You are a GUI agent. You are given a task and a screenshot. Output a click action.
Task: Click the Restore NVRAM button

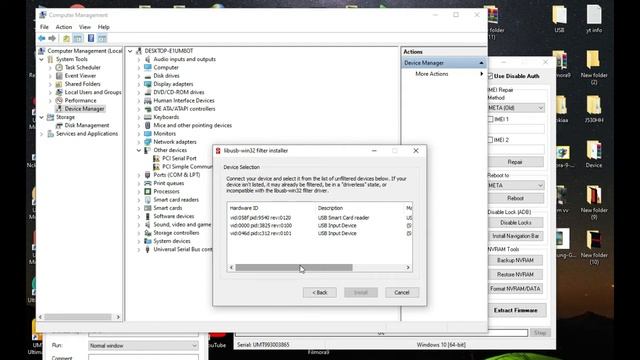(516, 275)
